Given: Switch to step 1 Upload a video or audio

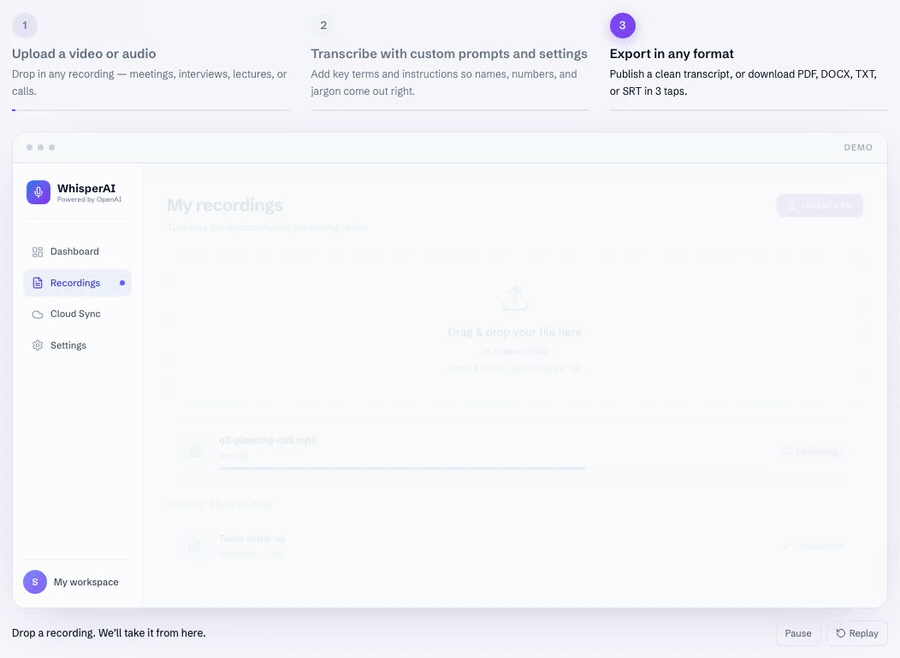Looking at the screenshot, I should point(150,62).
